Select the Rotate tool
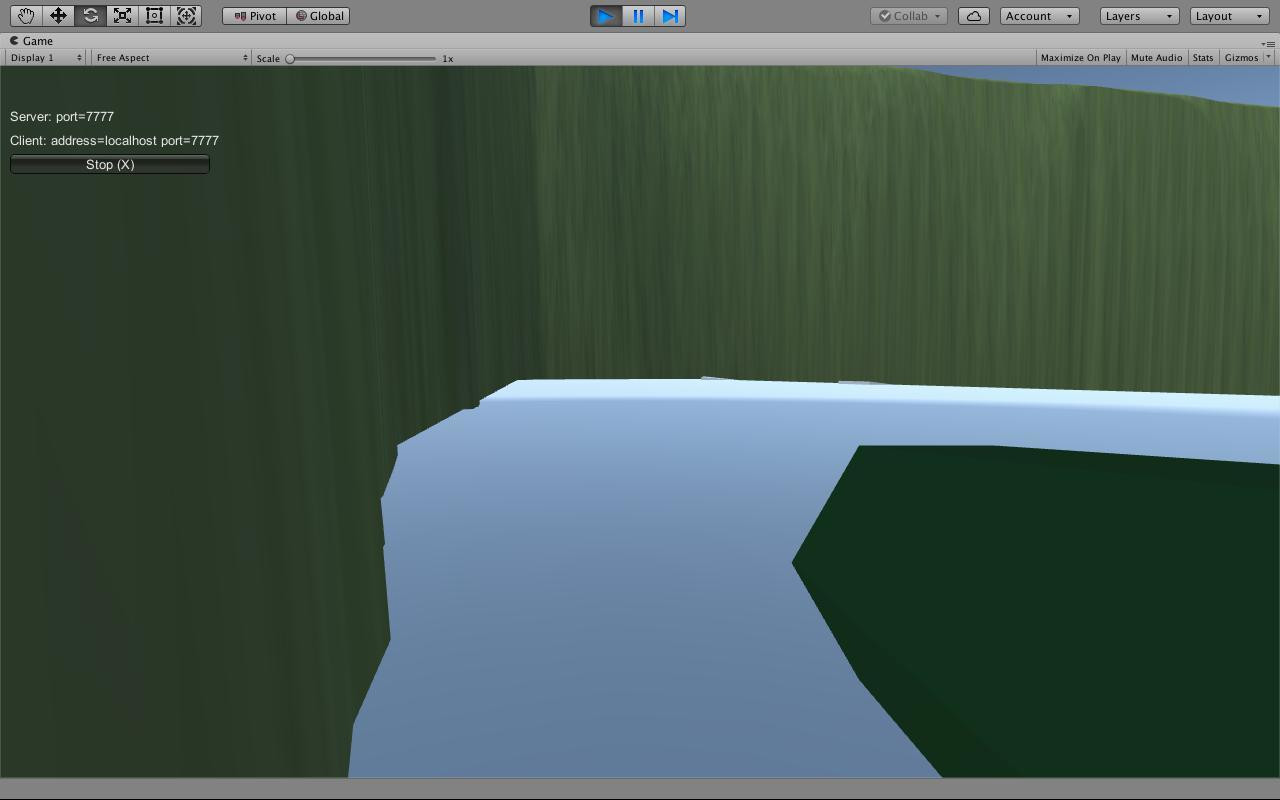This screenshot has height=800, width=1280. [x=90, y=16]
